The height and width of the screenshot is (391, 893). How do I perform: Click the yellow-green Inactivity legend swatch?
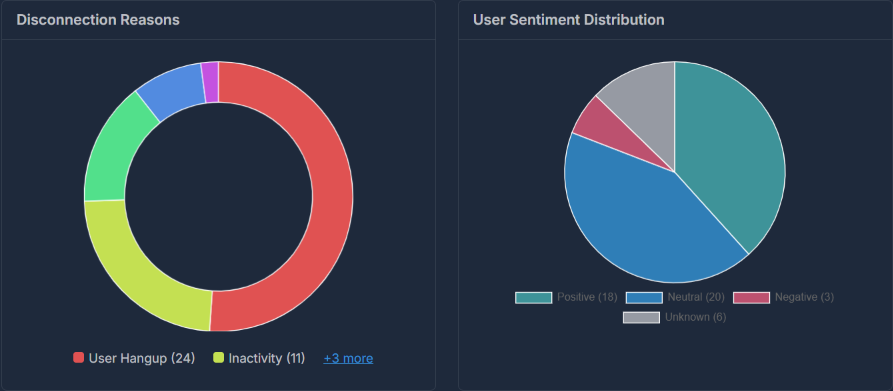click(218, 358)
